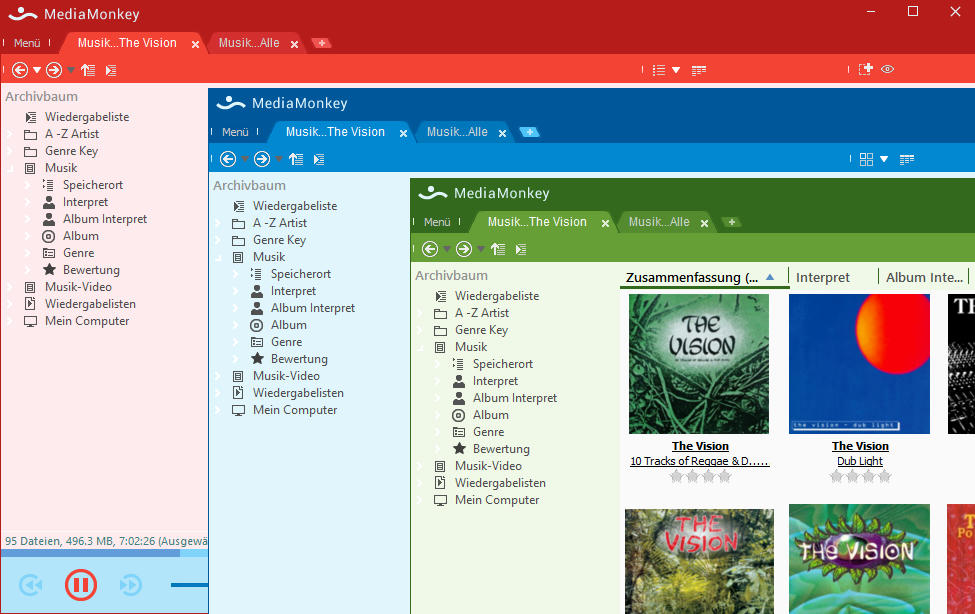Click the MediaMonkey logo in the green title bar
The height and width of the screenshot is (614, 975).
pos(433,193)
